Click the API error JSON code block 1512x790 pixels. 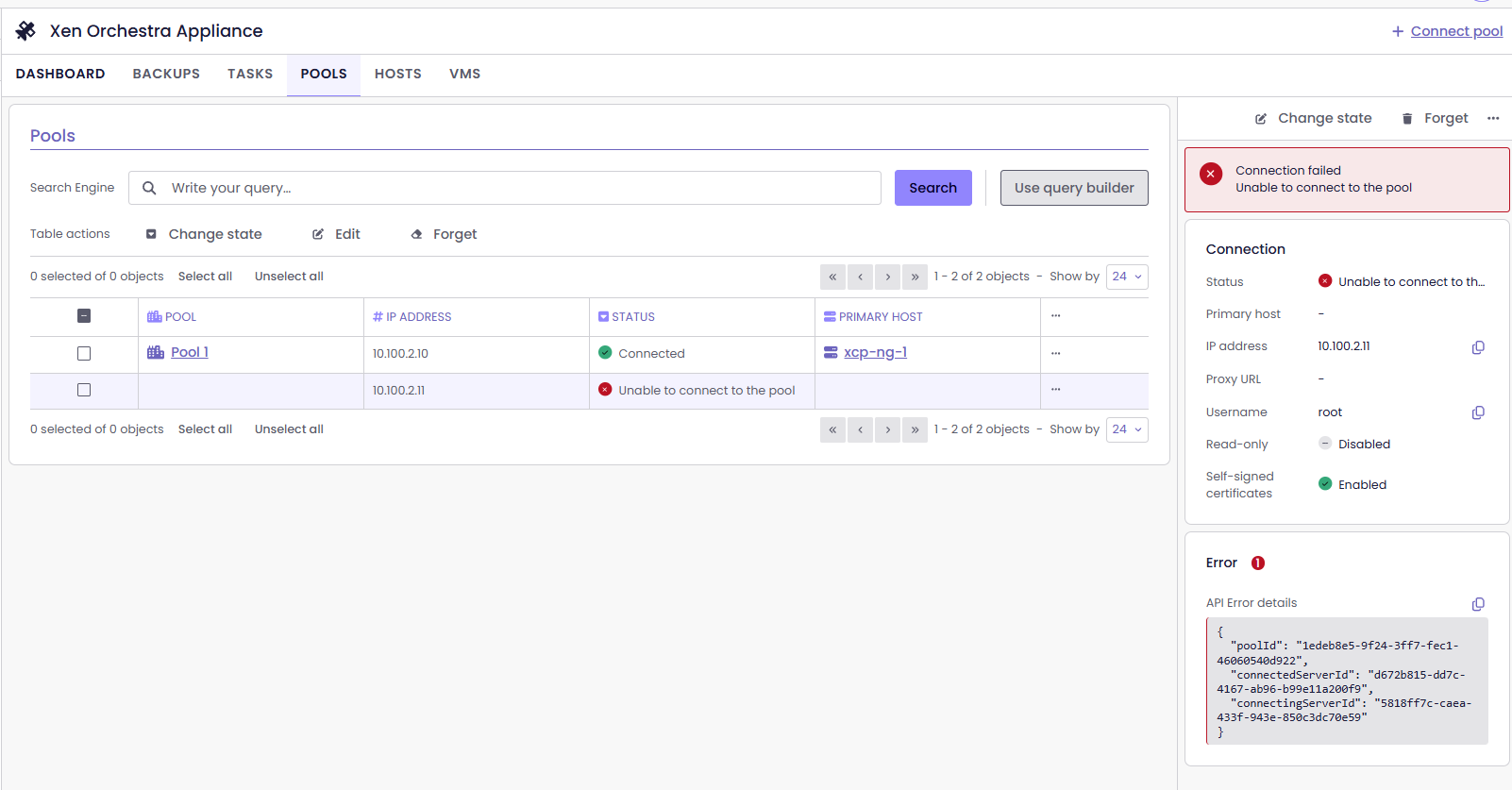click(1347, 681)
